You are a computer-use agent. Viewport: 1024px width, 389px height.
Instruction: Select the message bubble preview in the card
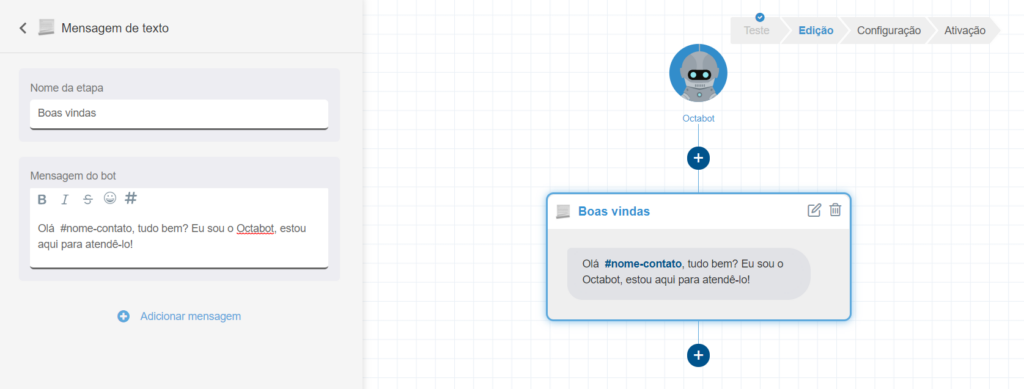pos(688,273)
